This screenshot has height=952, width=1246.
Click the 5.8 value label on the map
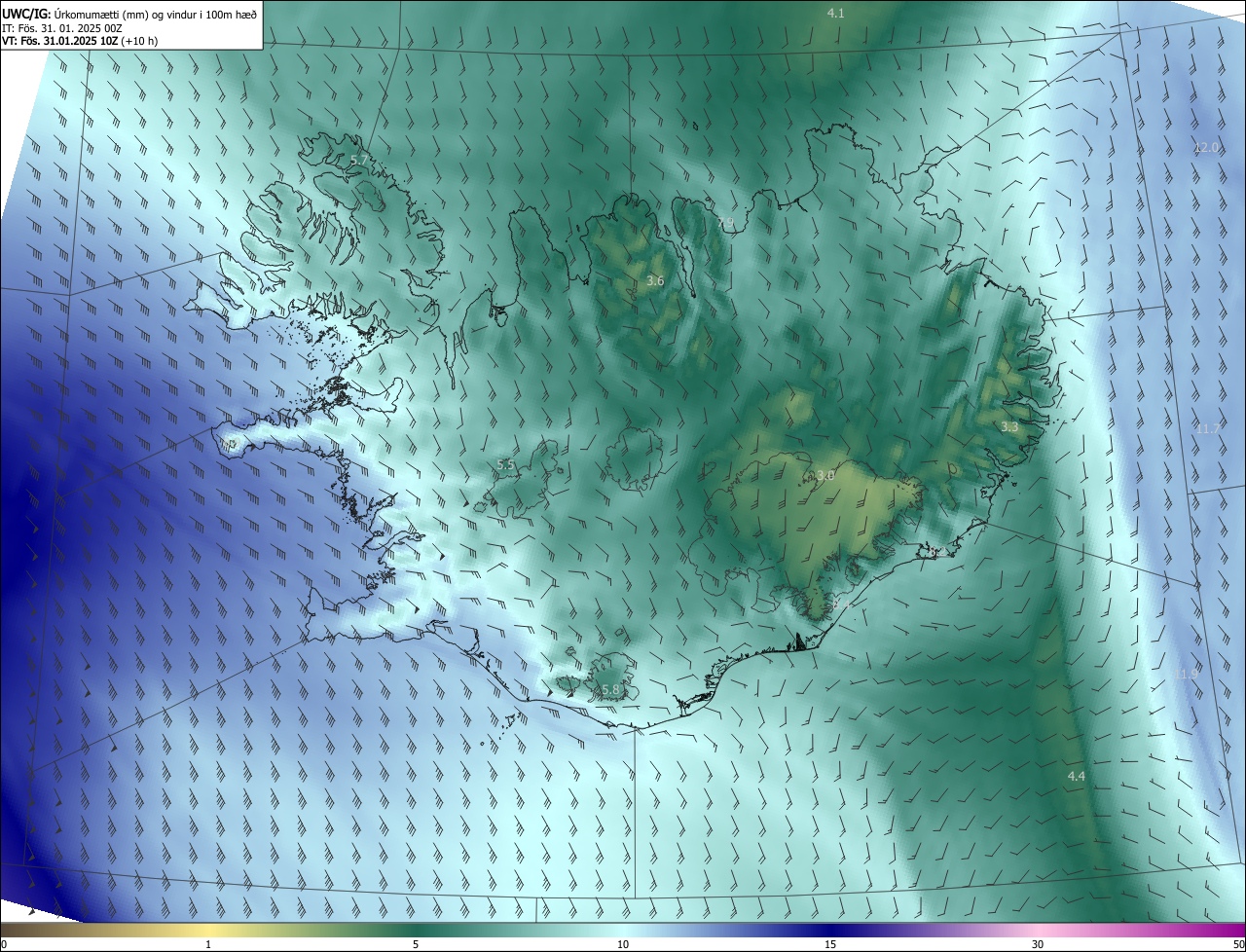(x=610, y=690)
